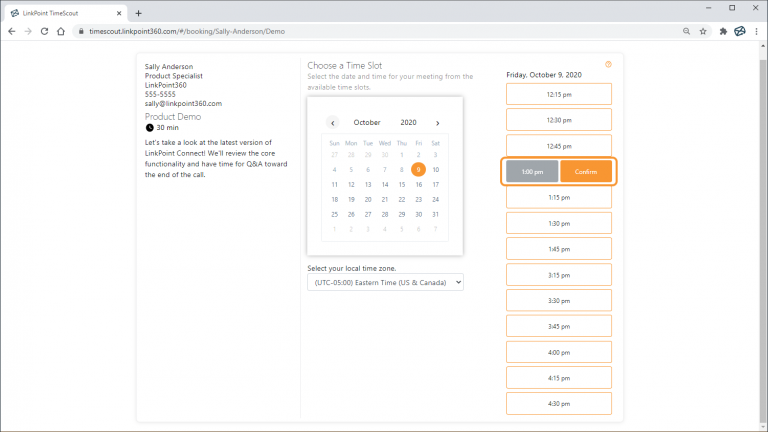Image resolution: width=768 pixels, height=432 pixels.
Task: Switch to the LinkPoint TimeScout tab
Action: click(x=65, y=12)
